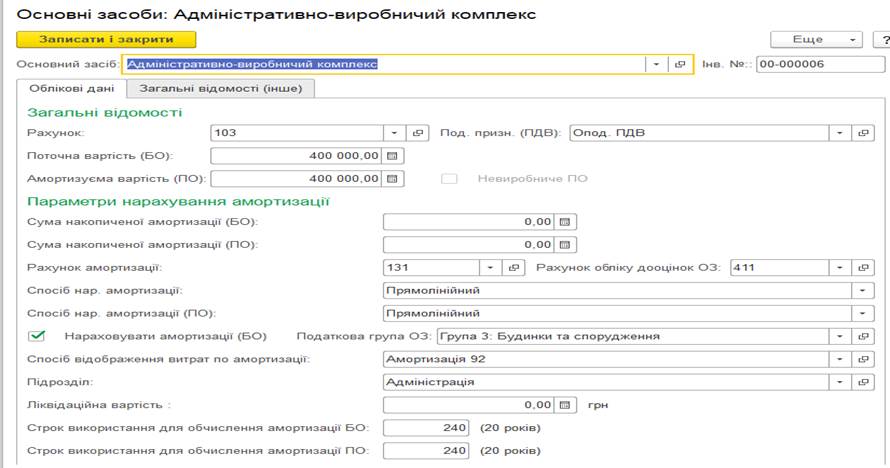Viewport: 890px width, 468px height.
Task: Open linked record icon next to Рахунок 103
Action: pyautogui.click(x=419, y=133)
